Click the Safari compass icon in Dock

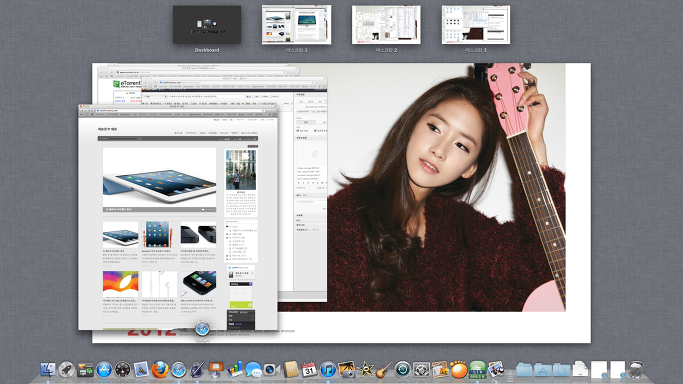click(x=179, y=370)
